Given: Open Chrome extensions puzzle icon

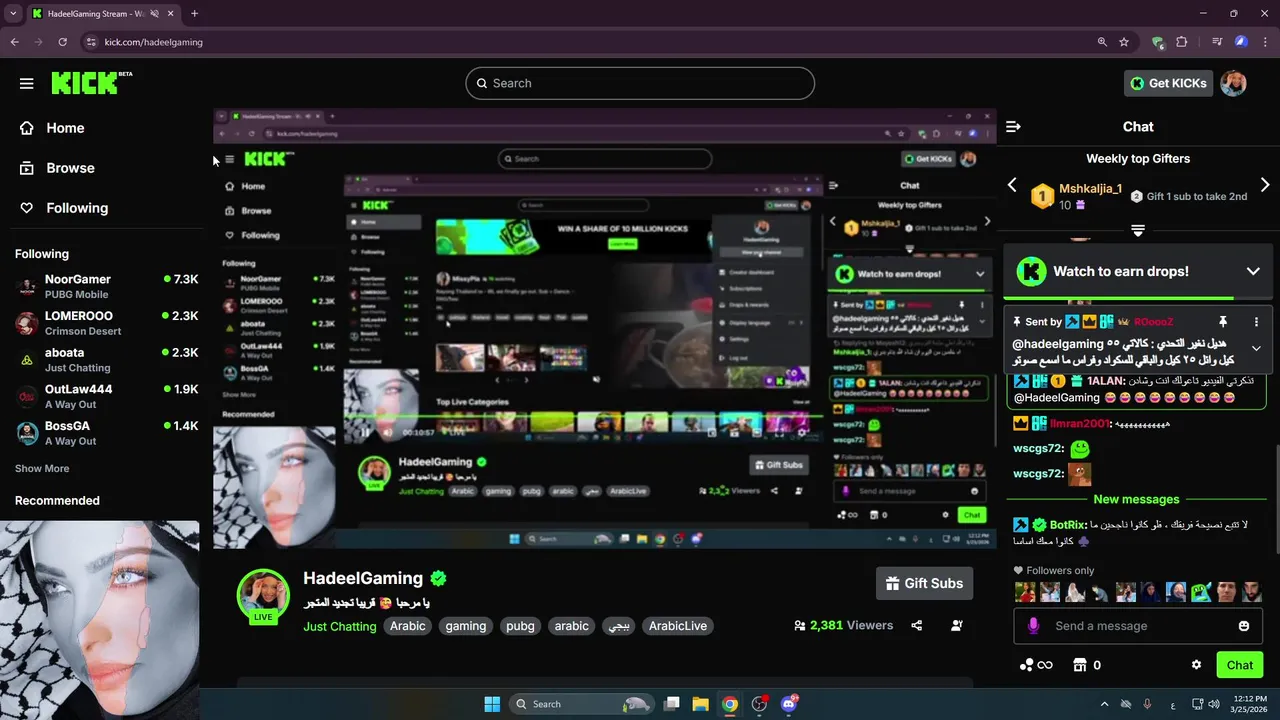Looking at the screenshot, I should [x=1182, y=42].
